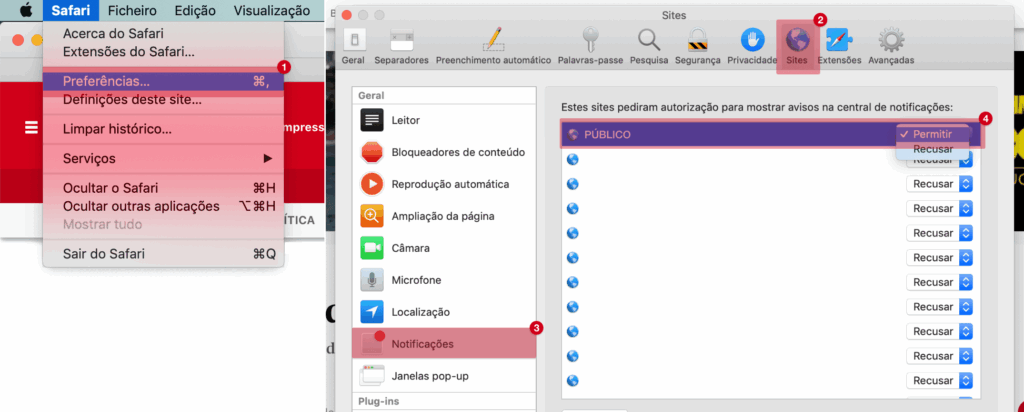Screen dimensions: 1024x412
Task: Select Localização in the sidebar
Action: pyautogui.click(x=444, y=312)
